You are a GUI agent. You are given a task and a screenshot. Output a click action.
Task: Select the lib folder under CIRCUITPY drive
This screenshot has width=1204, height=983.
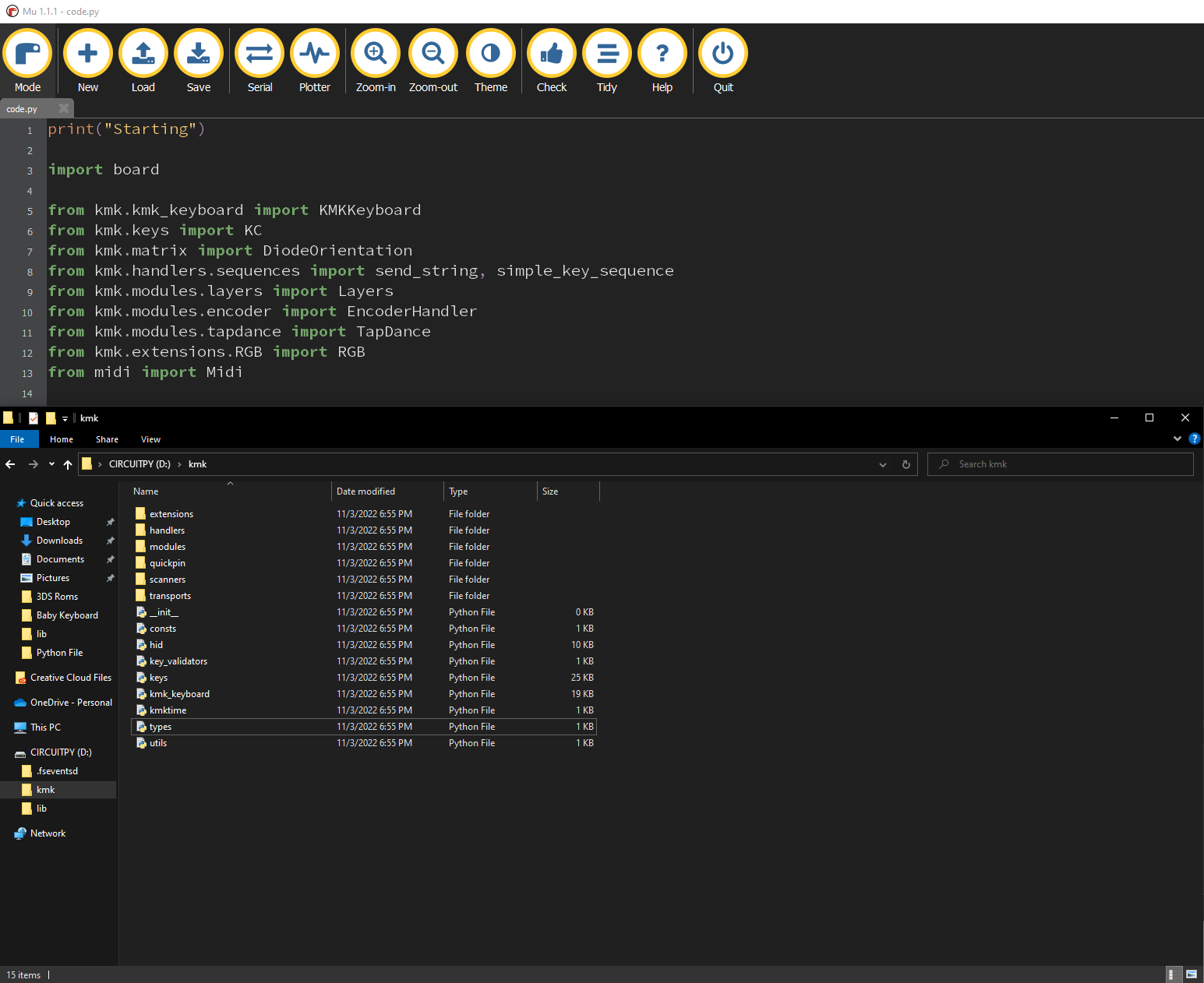pos(42,809)
